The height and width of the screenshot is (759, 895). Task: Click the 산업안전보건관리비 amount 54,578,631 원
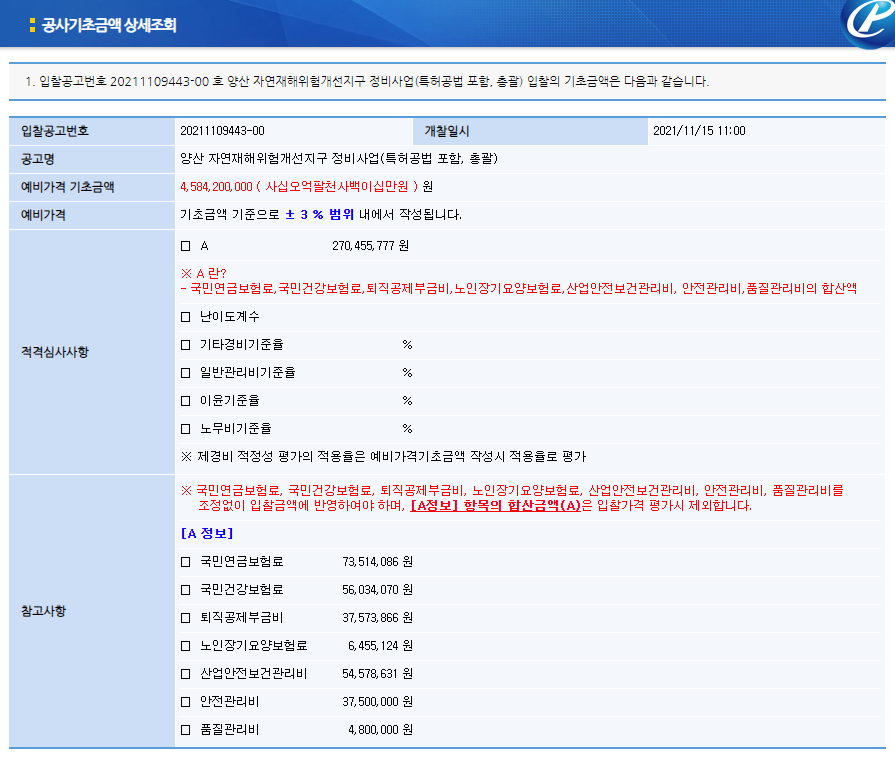[377, 674]
